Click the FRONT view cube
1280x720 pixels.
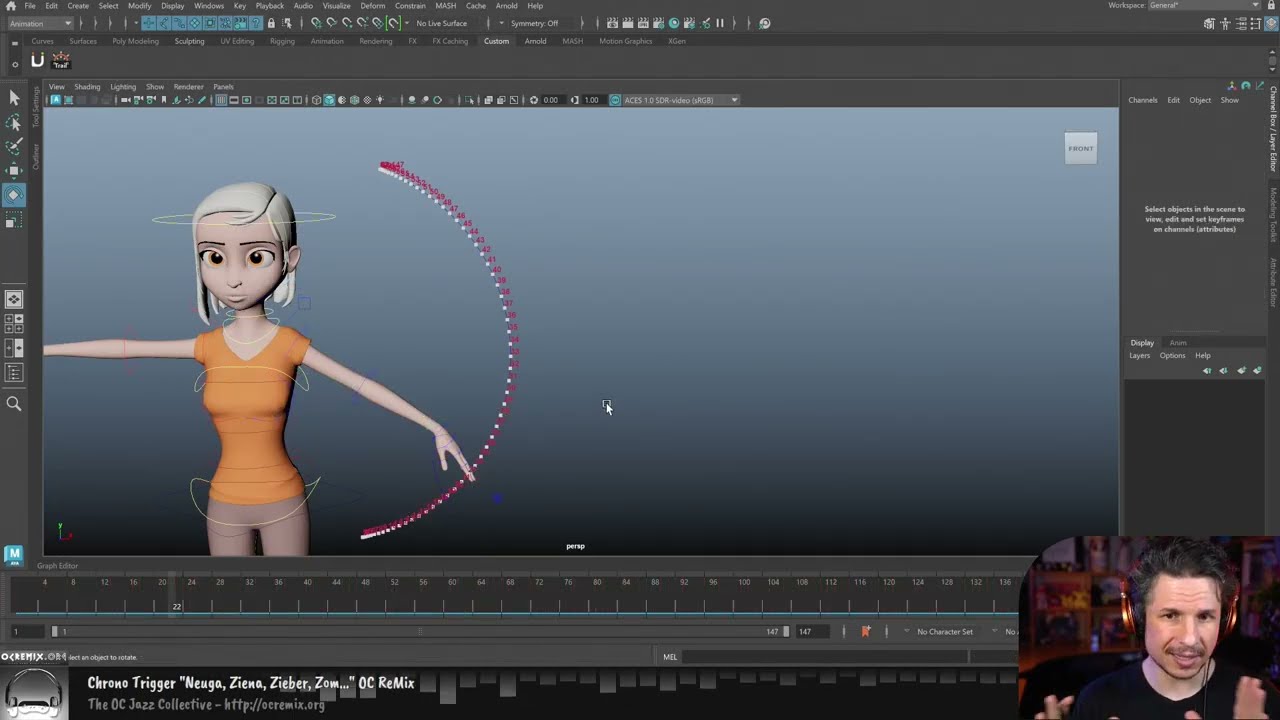[x=1080, y=148]
